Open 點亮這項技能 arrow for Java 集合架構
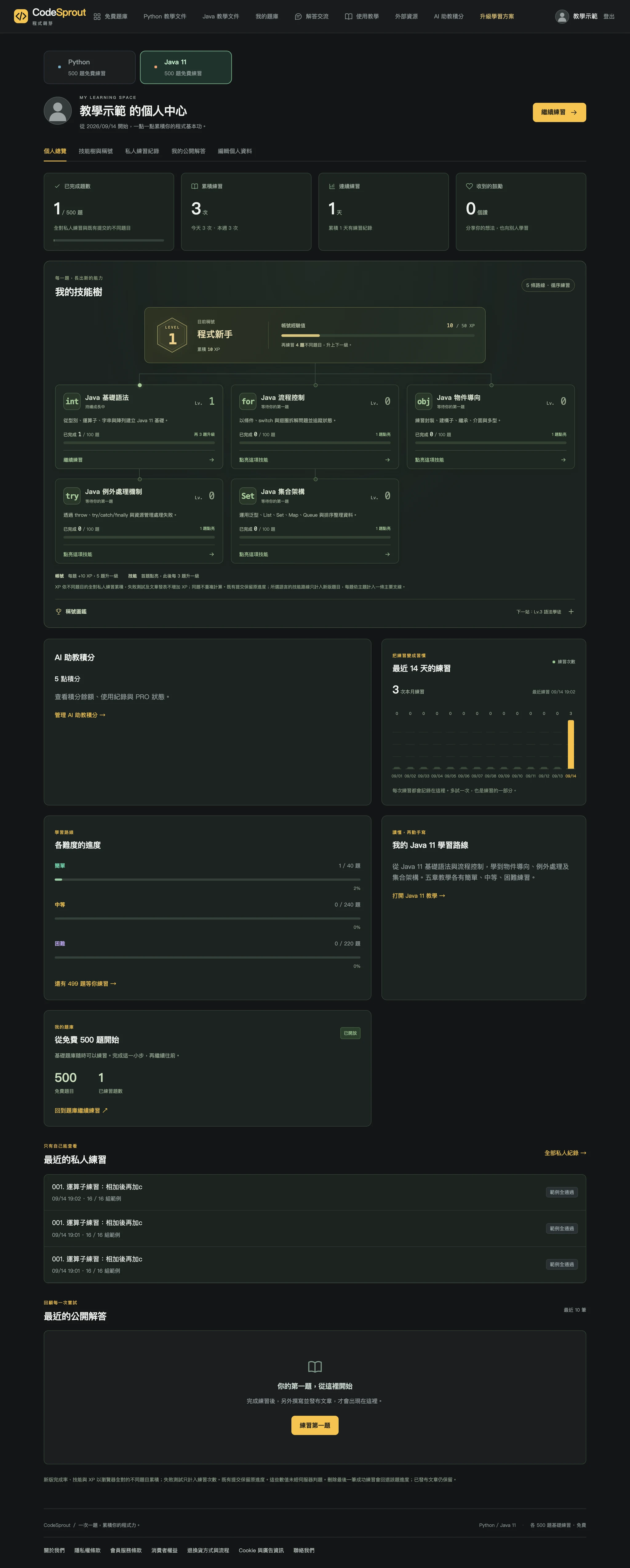Image resolution: width=630 pixels, height=1568 pixels. pyautogui.click(x=387, y=554)
